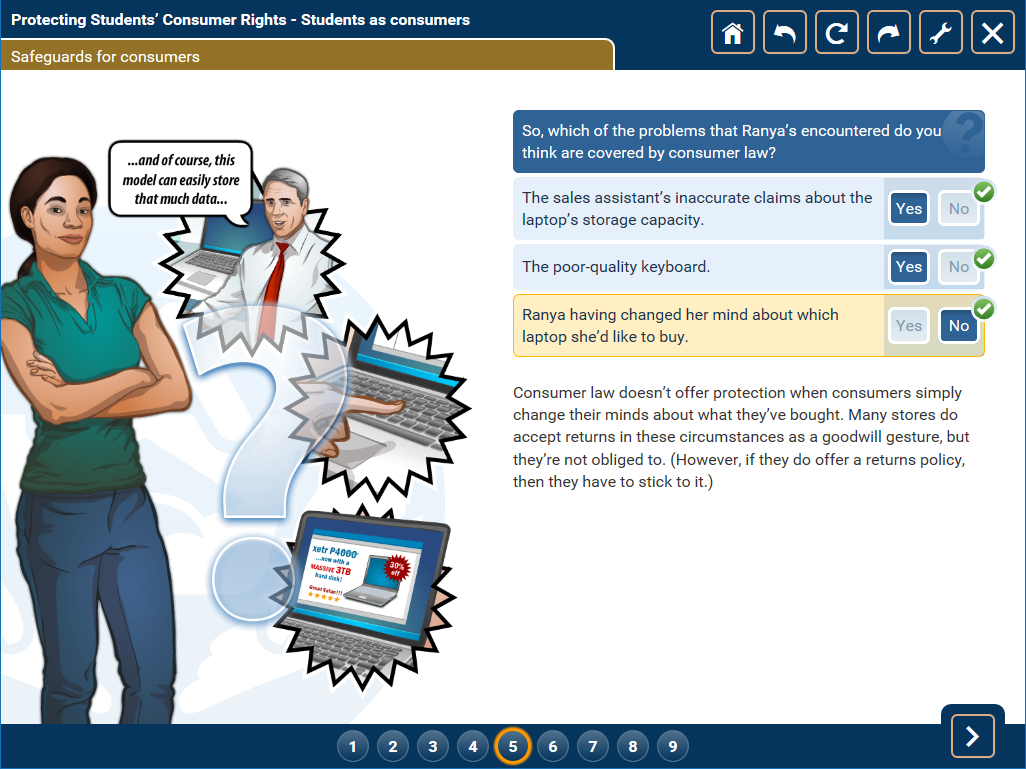
Task: Click the Home icon button
Action: coord(732,33)
